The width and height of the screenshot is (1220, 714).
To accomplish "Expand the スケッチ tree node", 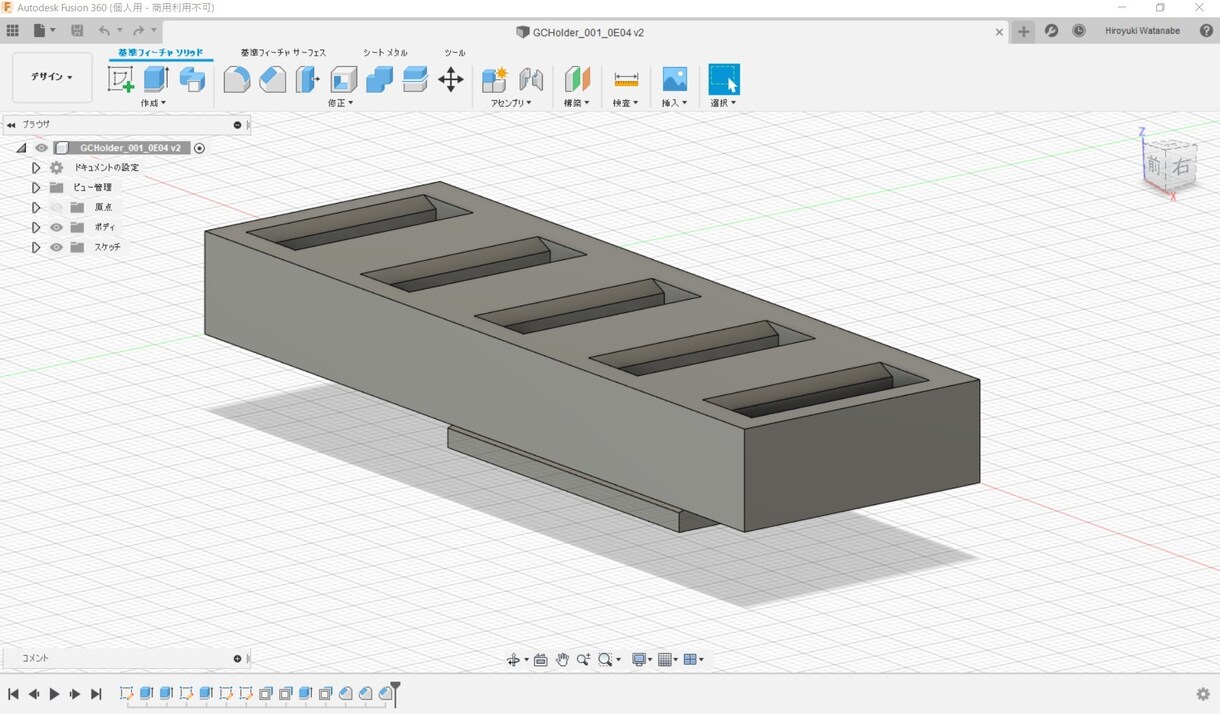I will point(36,247).
